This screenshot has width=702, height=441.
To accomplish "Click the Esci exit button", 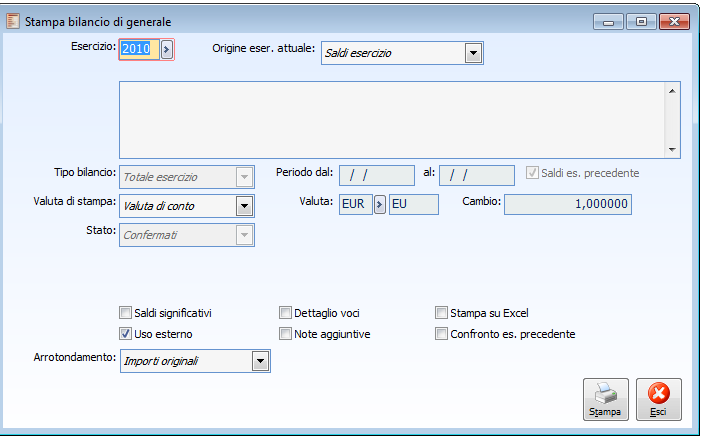I will pos(659,399).
